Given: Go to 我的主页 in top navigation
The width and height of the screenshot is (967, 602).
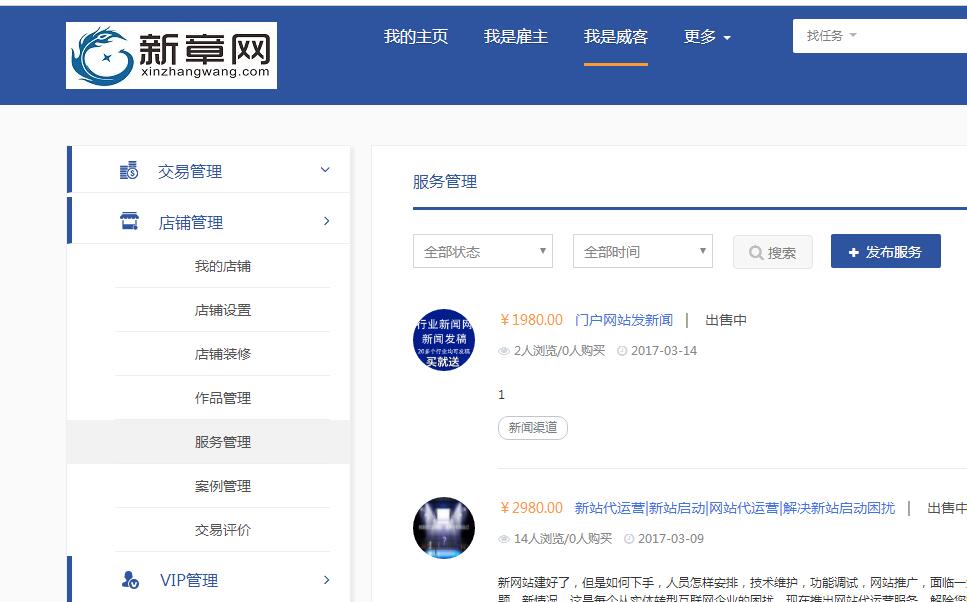Looking at the screenshot, I should pyautogui.click(x=416, y=37).
